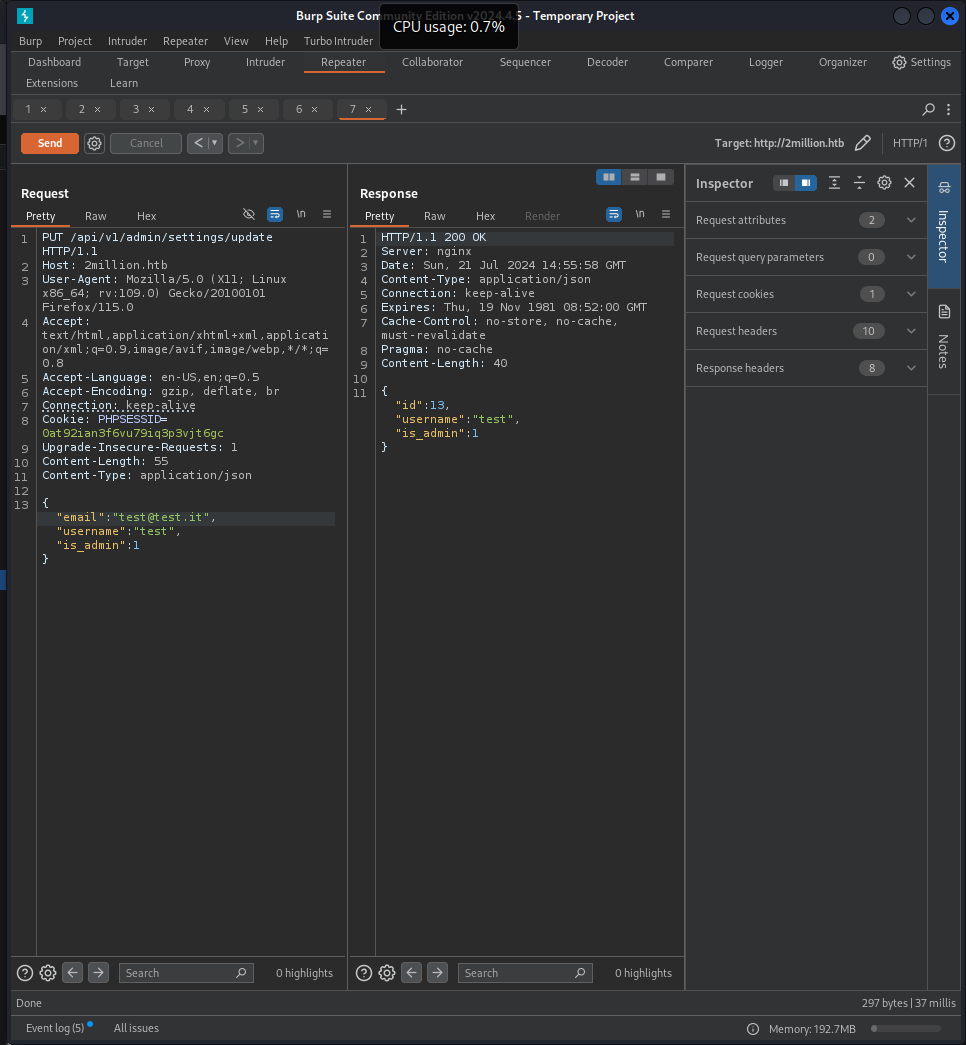Image resolution: width=966 pixels, height=1045 pixels.
Task: Open Settings with gear icon
Action: [921, 62]
